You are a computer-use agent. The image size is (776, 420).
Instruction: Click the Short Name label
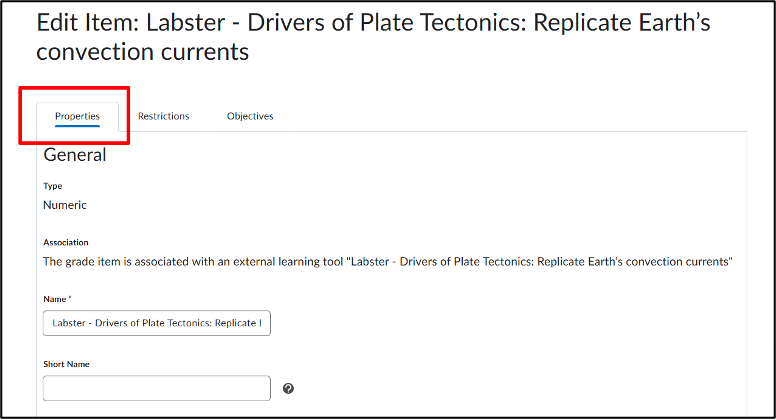[66, 364]
